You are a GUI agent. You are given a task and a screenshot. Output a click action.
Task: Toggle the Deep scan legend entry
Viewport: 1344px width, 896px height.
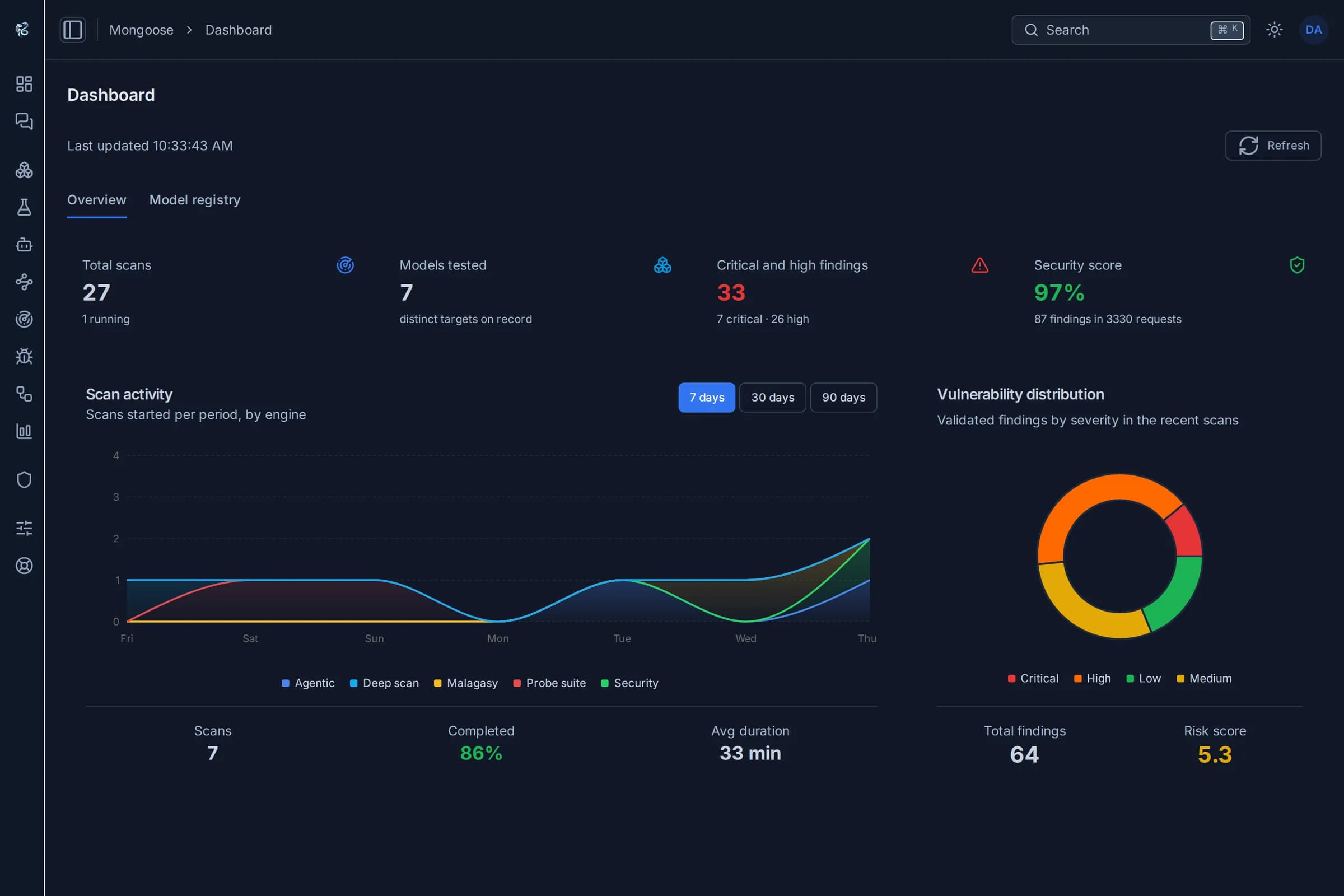tap(384, 683)
